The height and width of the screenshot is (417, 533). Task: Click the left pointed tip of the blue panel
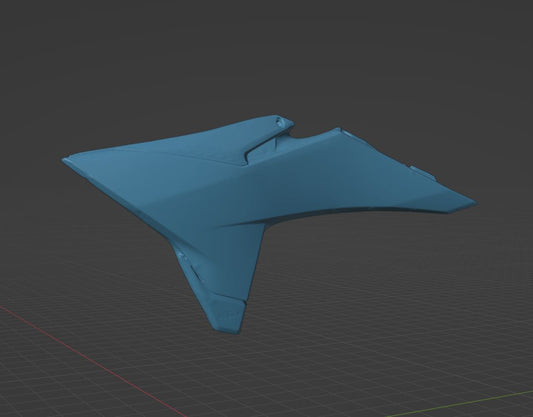tap(65, 160)
